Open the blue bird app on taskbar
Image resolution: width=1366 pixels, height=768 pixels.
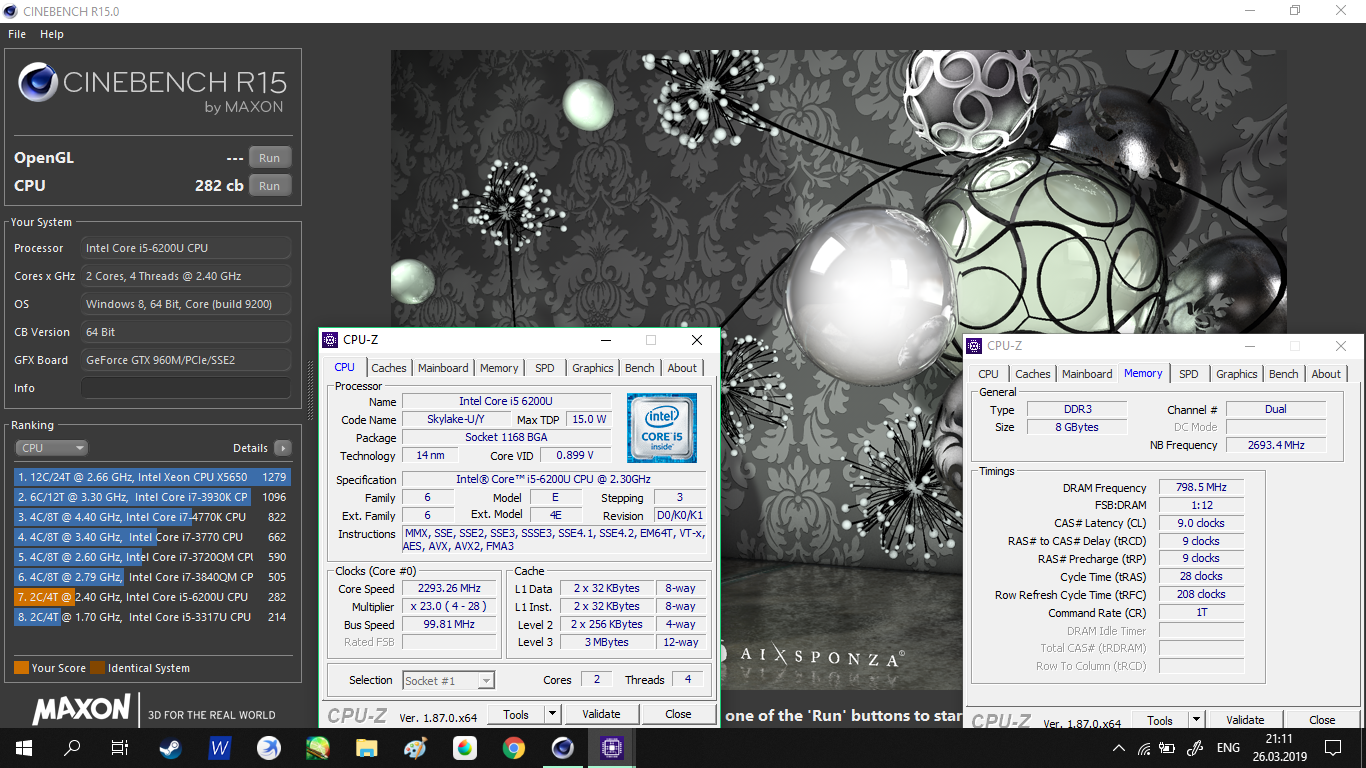pyautogui.click(x=269, y=747)
